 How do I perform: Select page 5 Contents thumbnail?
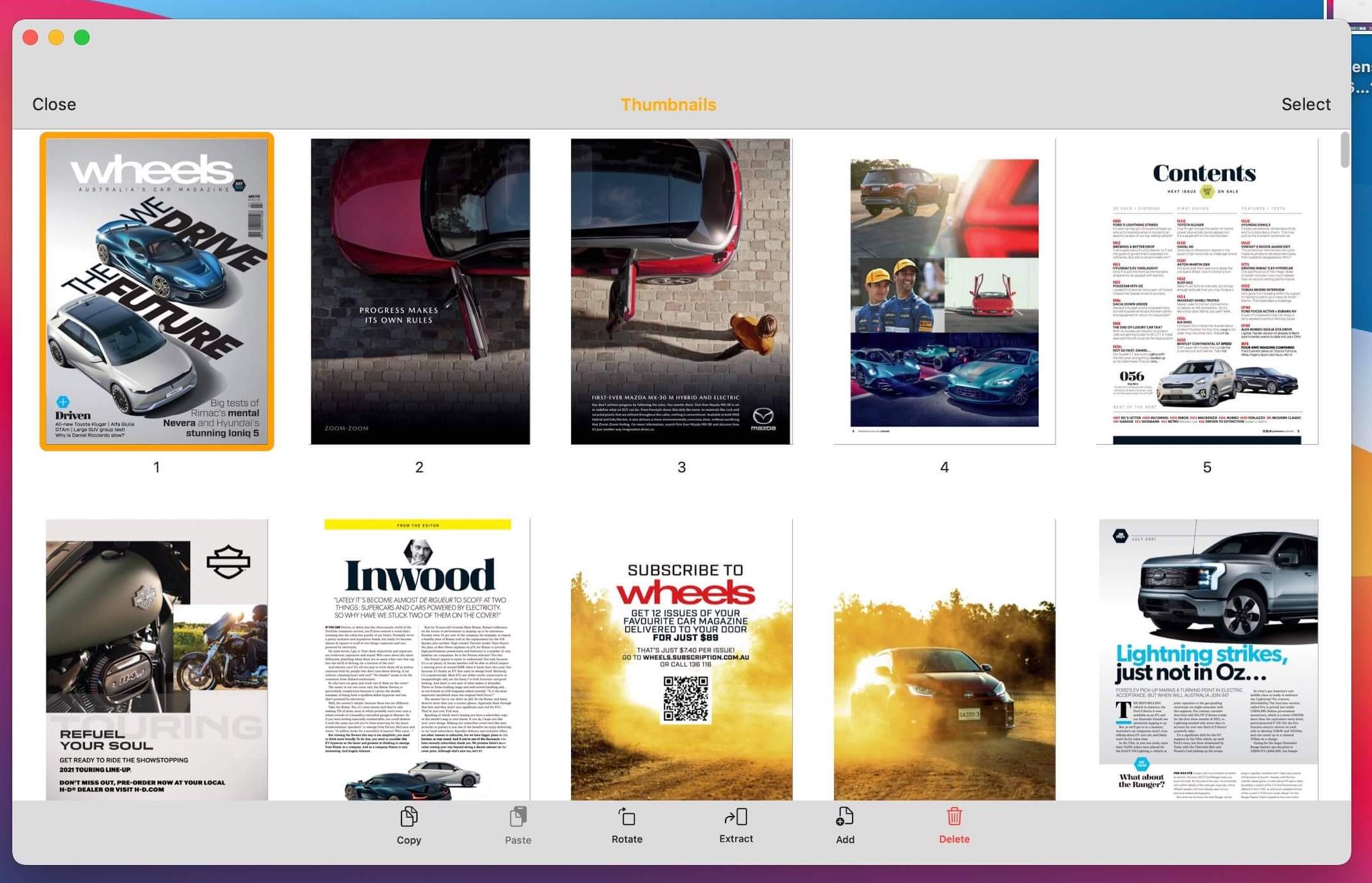[1207, 291]
